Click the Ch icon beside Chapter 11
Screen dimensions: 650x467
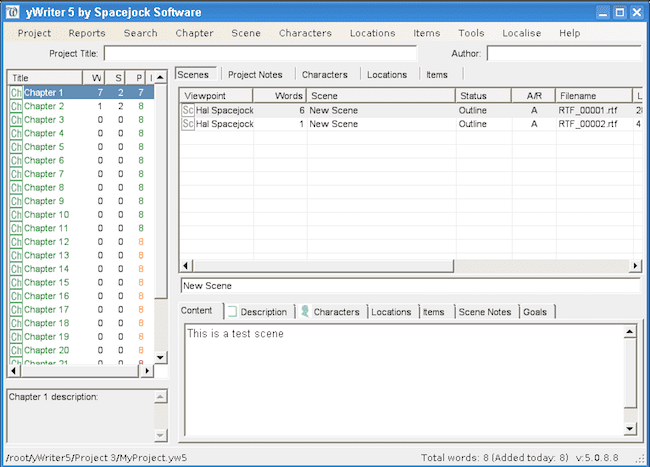(16, 228)
